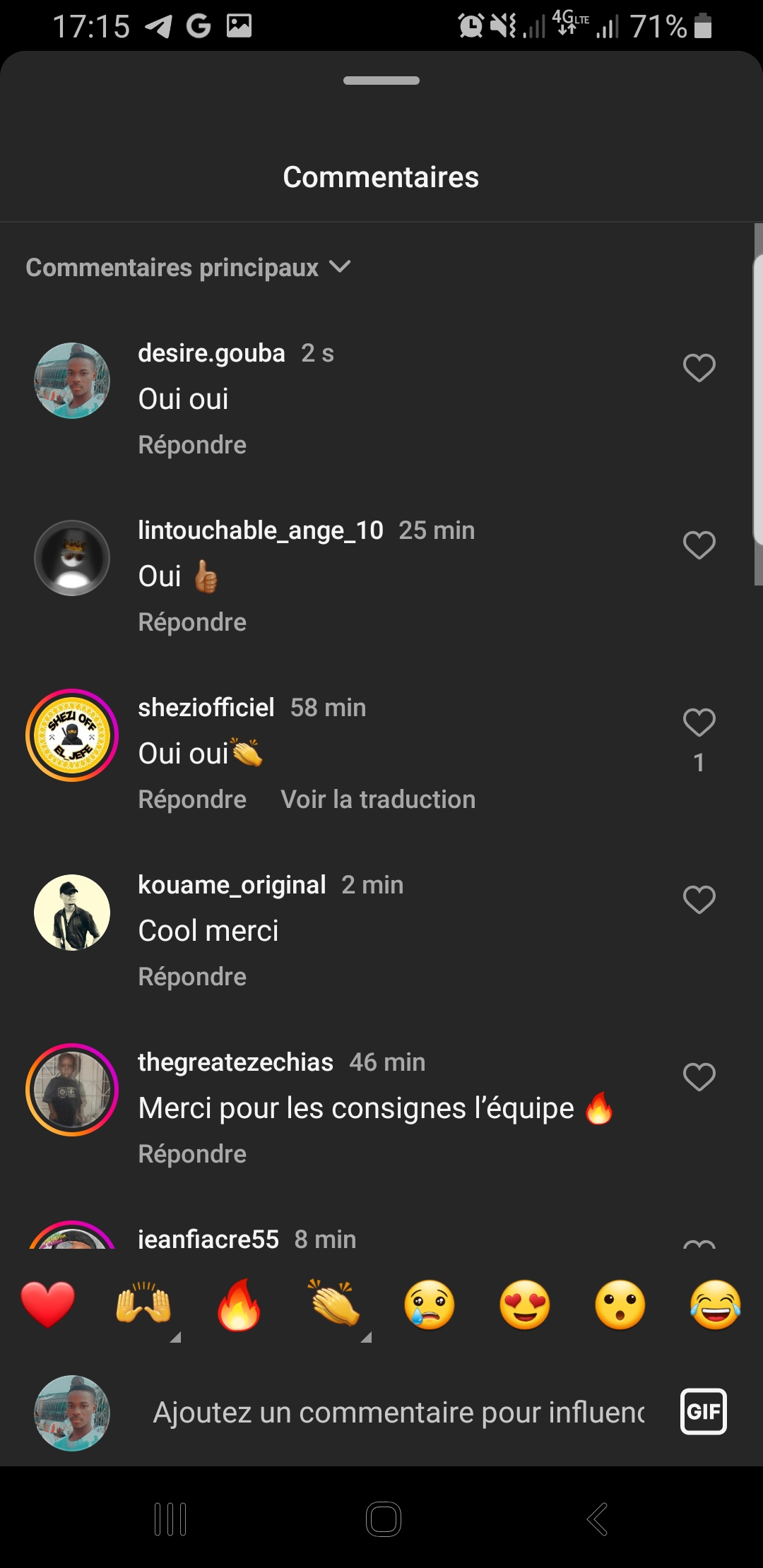
Task: Tap the red heart emoji reaction
Action: (48, 1304)
